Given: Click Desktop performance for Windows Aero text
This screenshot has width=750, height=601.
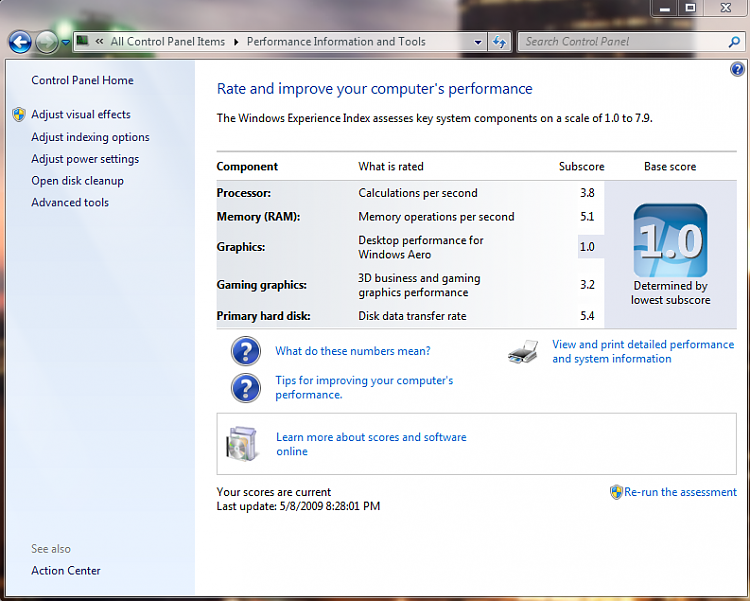Looking at the screenshot, I should (421, 247).
